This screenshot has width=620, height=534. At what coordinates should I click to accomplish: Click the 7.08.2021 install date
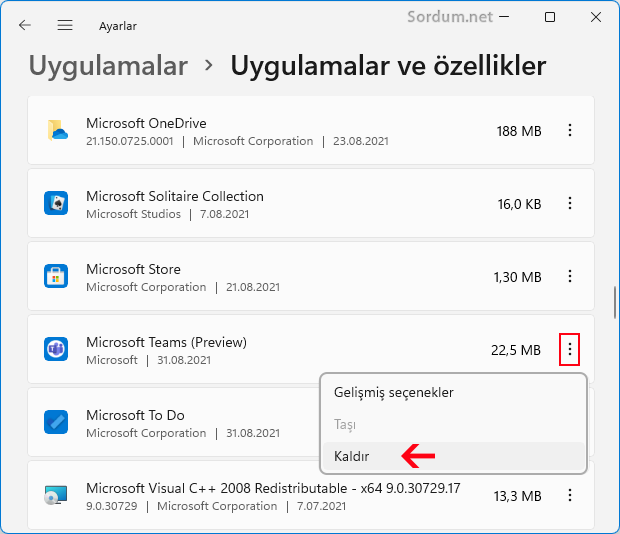click(x=224, y=214)
